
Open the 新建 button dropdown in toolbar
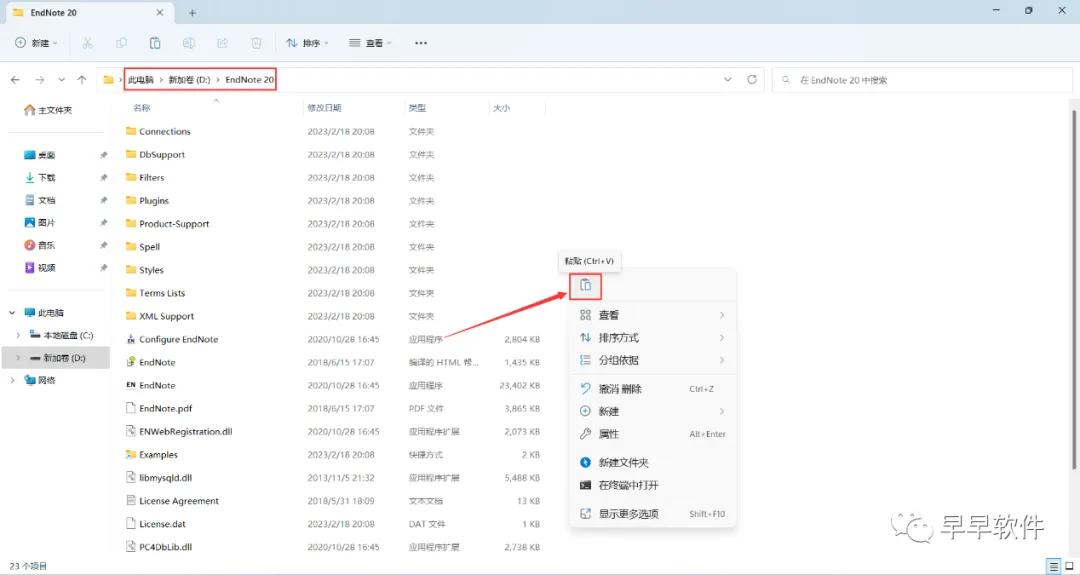[37, 43]
